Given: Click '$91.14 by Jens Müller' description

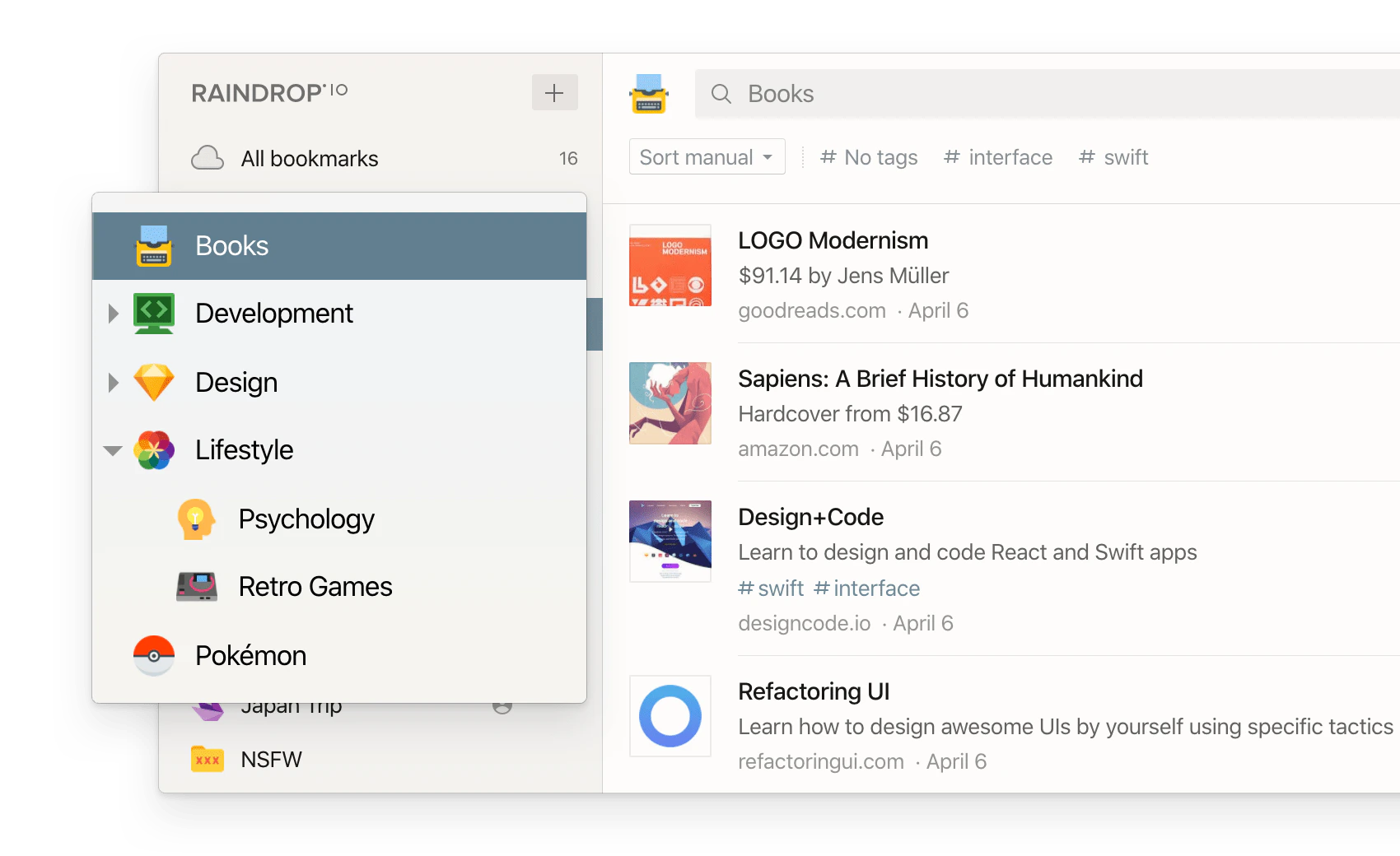Looking at the screenshot, I should point(843,276).
